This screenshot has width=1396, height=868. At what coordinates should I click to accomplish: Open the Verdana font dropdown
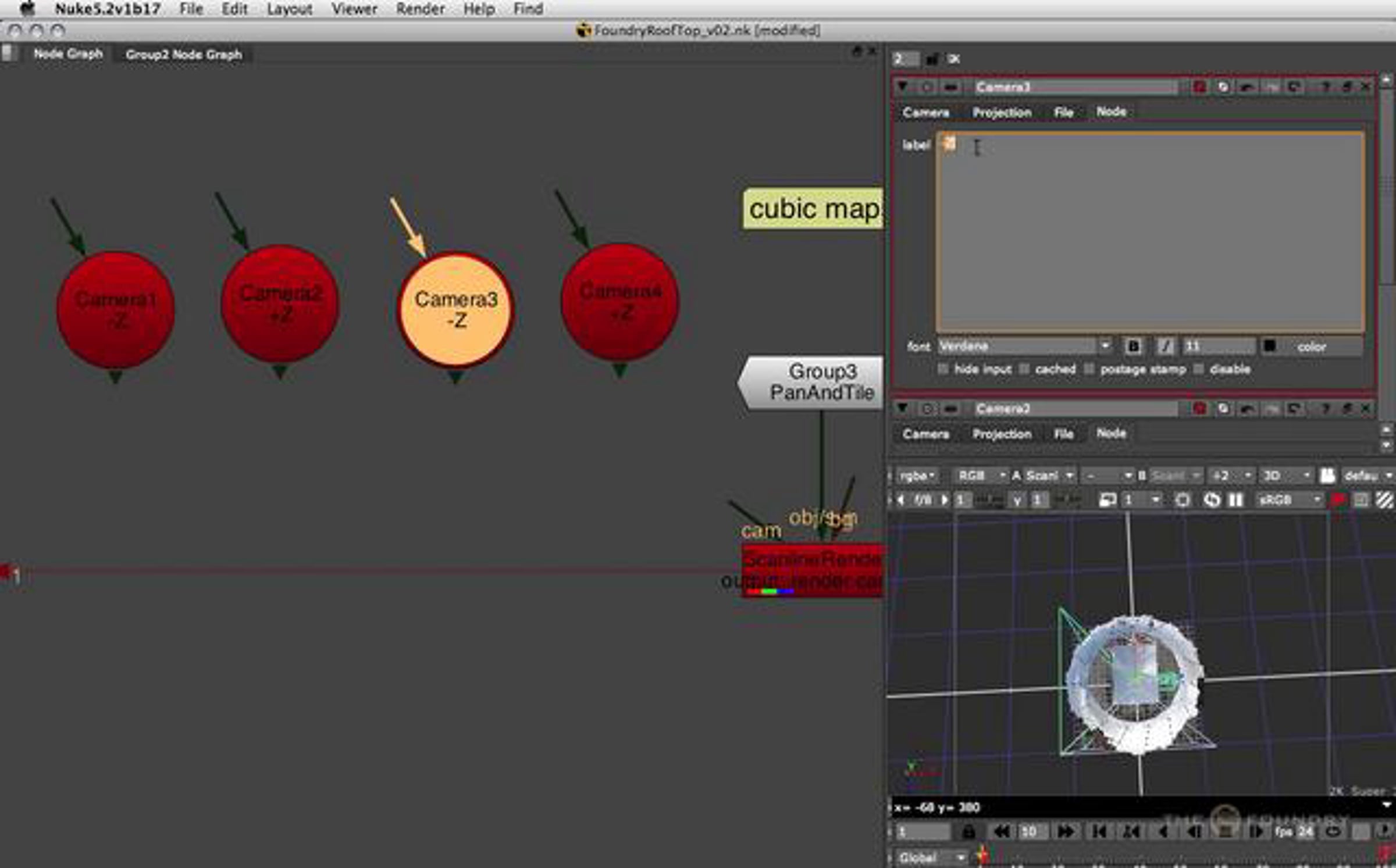[1024, 347]
